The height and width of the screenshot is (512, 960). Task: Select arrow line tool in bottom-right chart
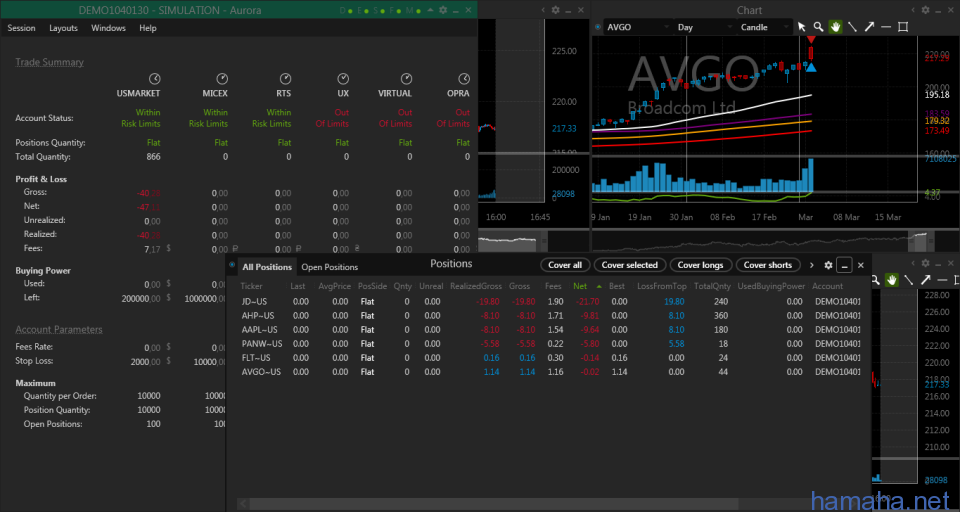(926, 280)
